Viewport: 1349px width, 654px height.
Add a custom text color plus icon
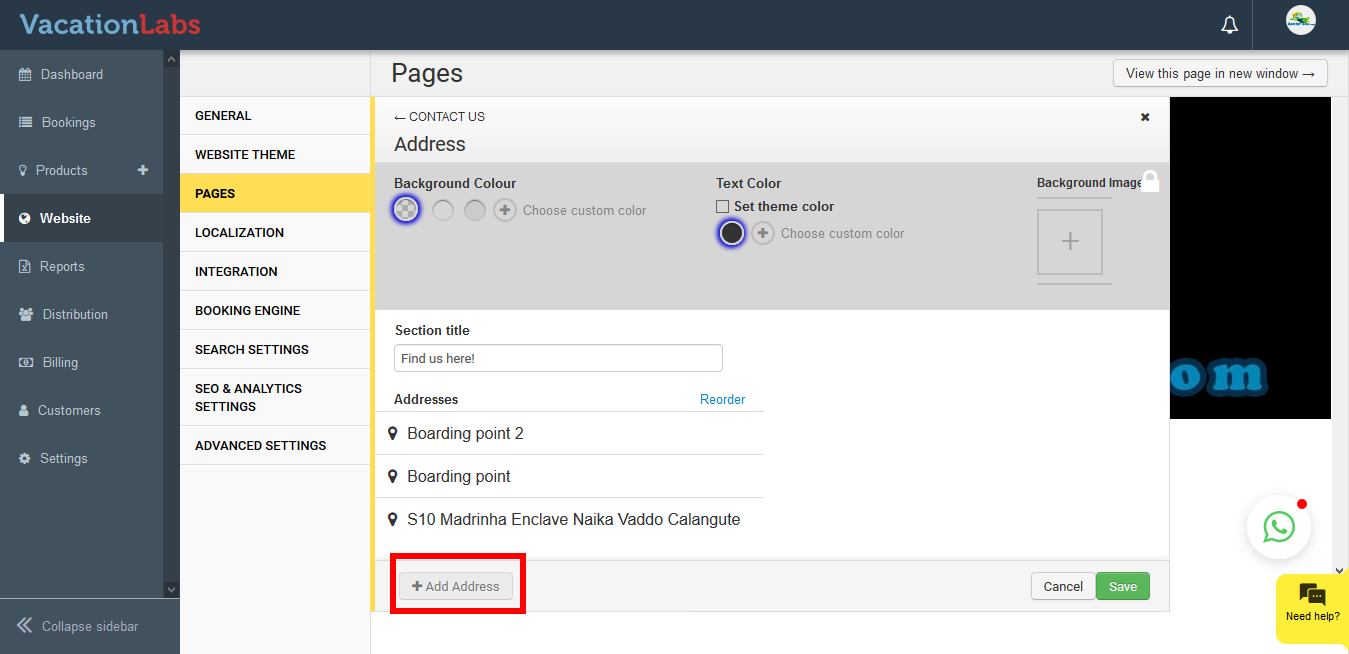coord(763,233)
